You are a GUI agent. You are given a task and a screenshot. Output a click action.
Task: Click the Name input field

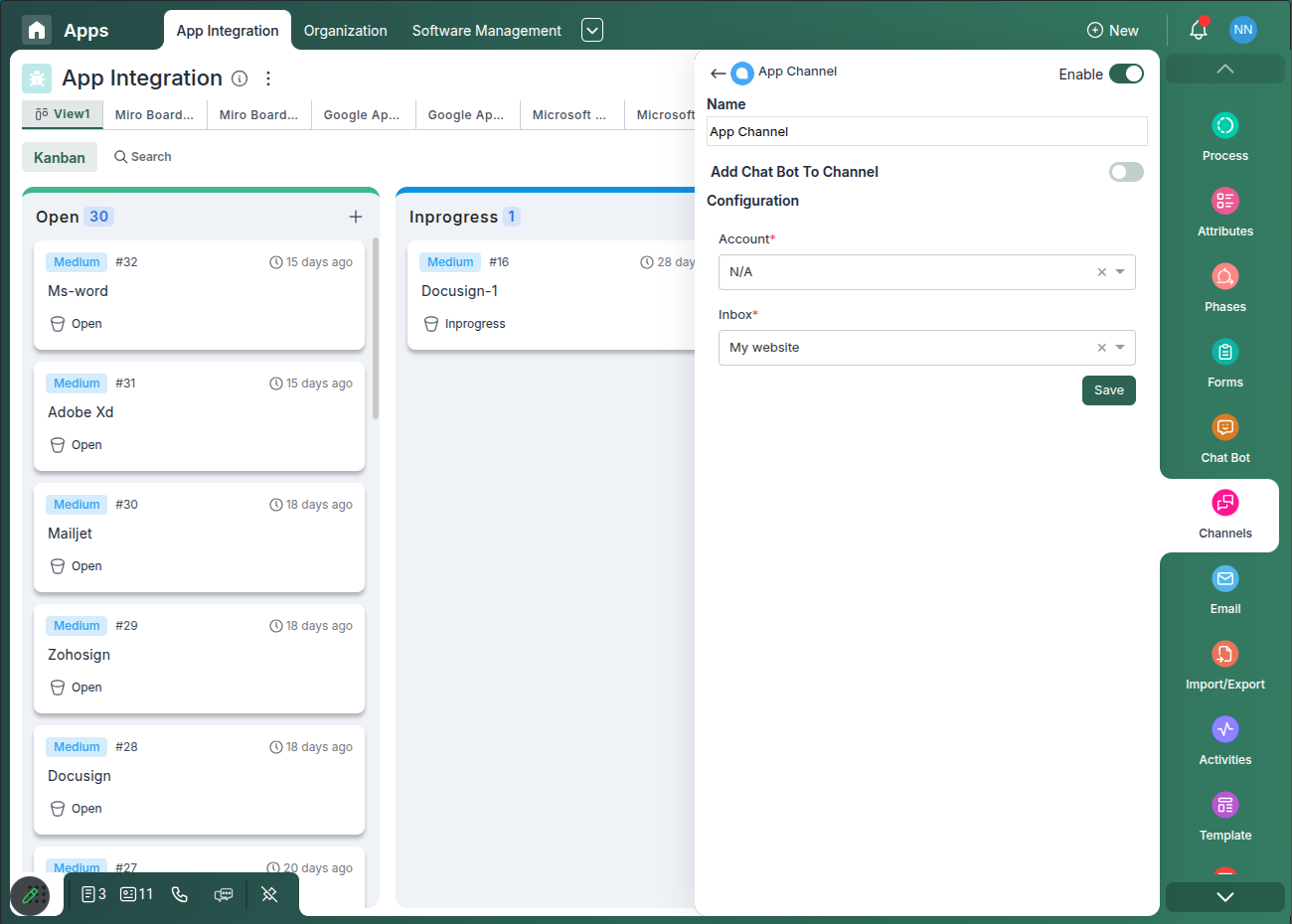coord(926,132)
